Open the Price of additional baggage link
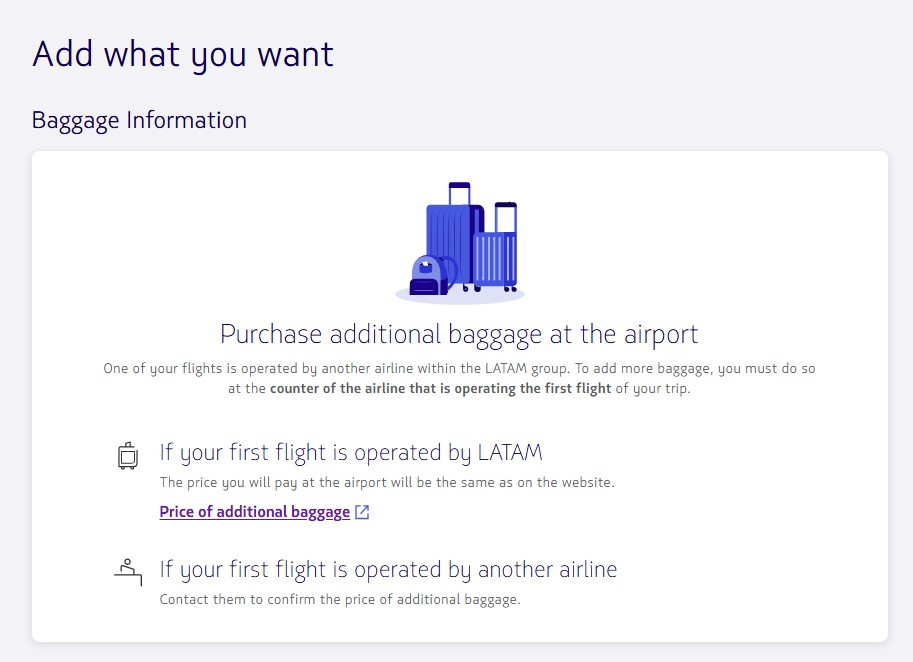This screenshot has width=913, height=662. coord(254,512)
